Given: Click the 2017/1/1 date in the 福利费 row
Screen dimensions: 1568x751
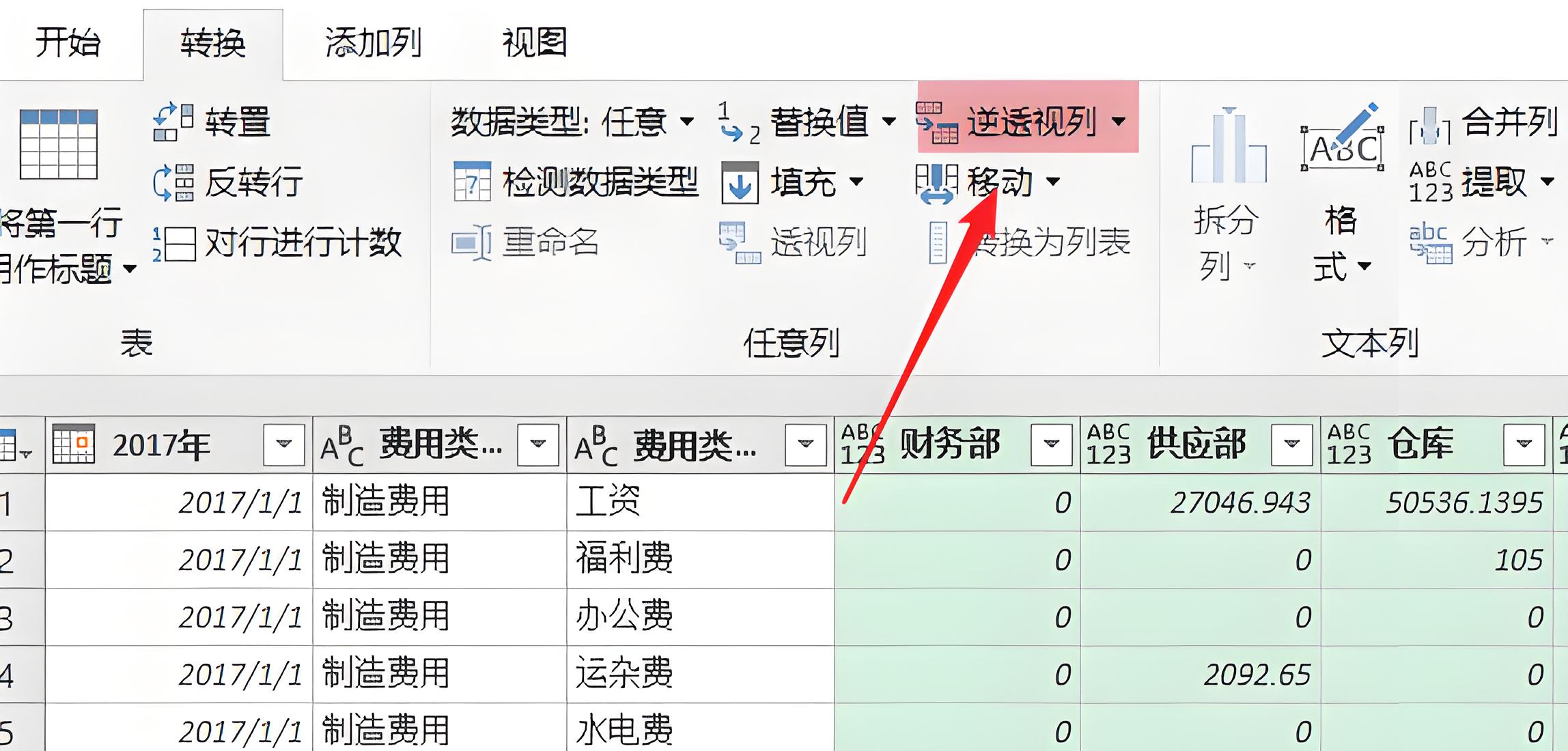Looking at the screenshot, I should [179, 560].
